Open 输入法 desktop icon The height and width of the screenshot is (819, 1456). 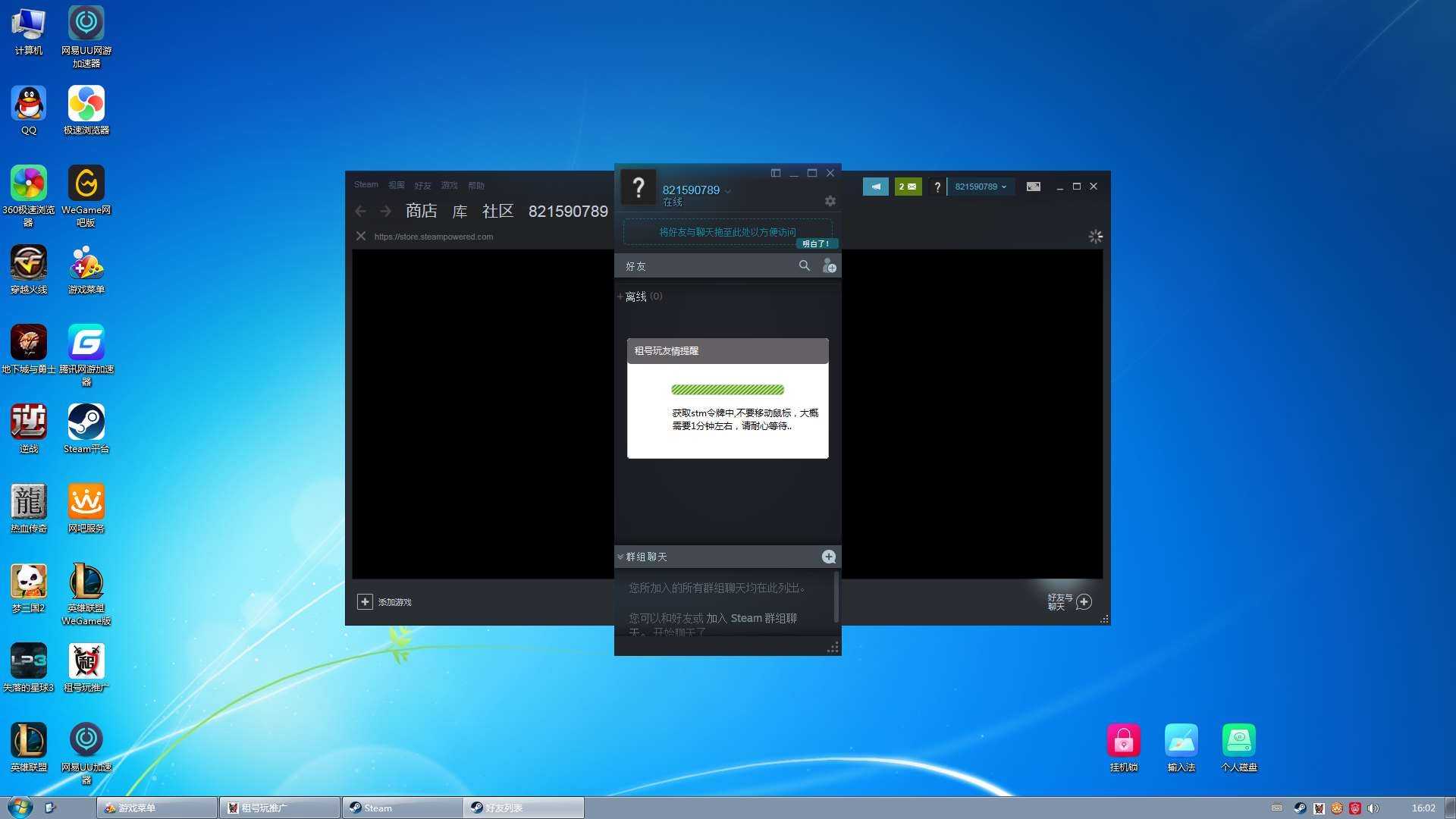(1181, 748)
